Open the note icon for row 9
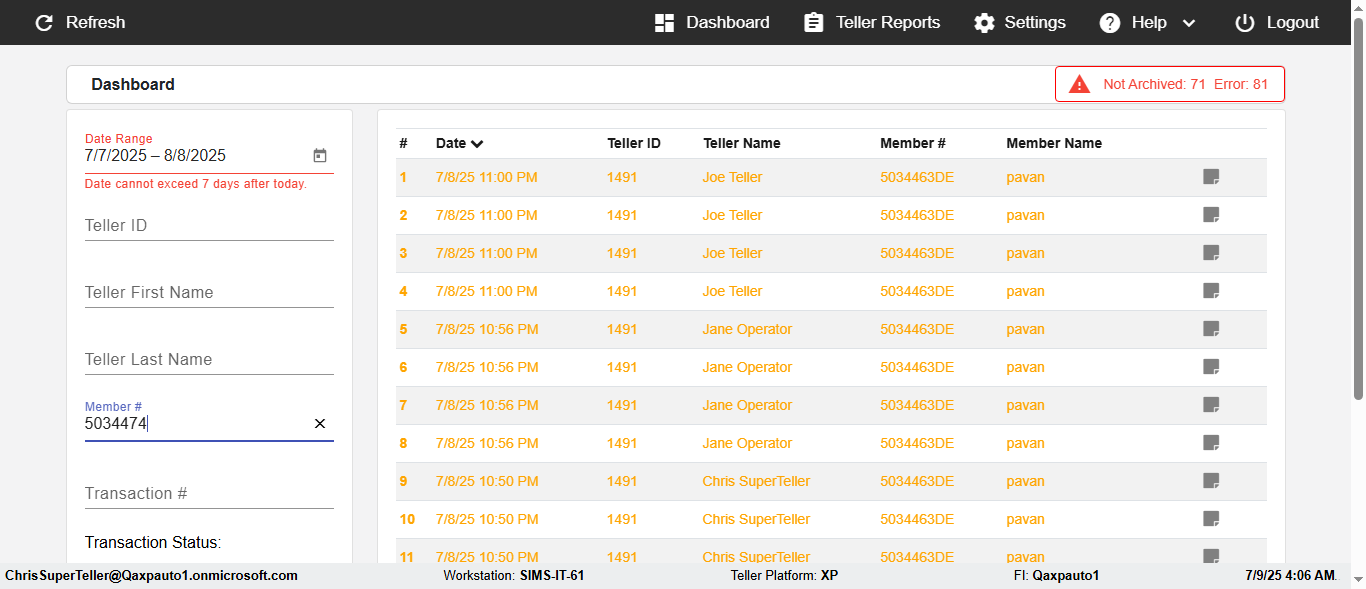1366x589 pixels. tap(1211, 481)
